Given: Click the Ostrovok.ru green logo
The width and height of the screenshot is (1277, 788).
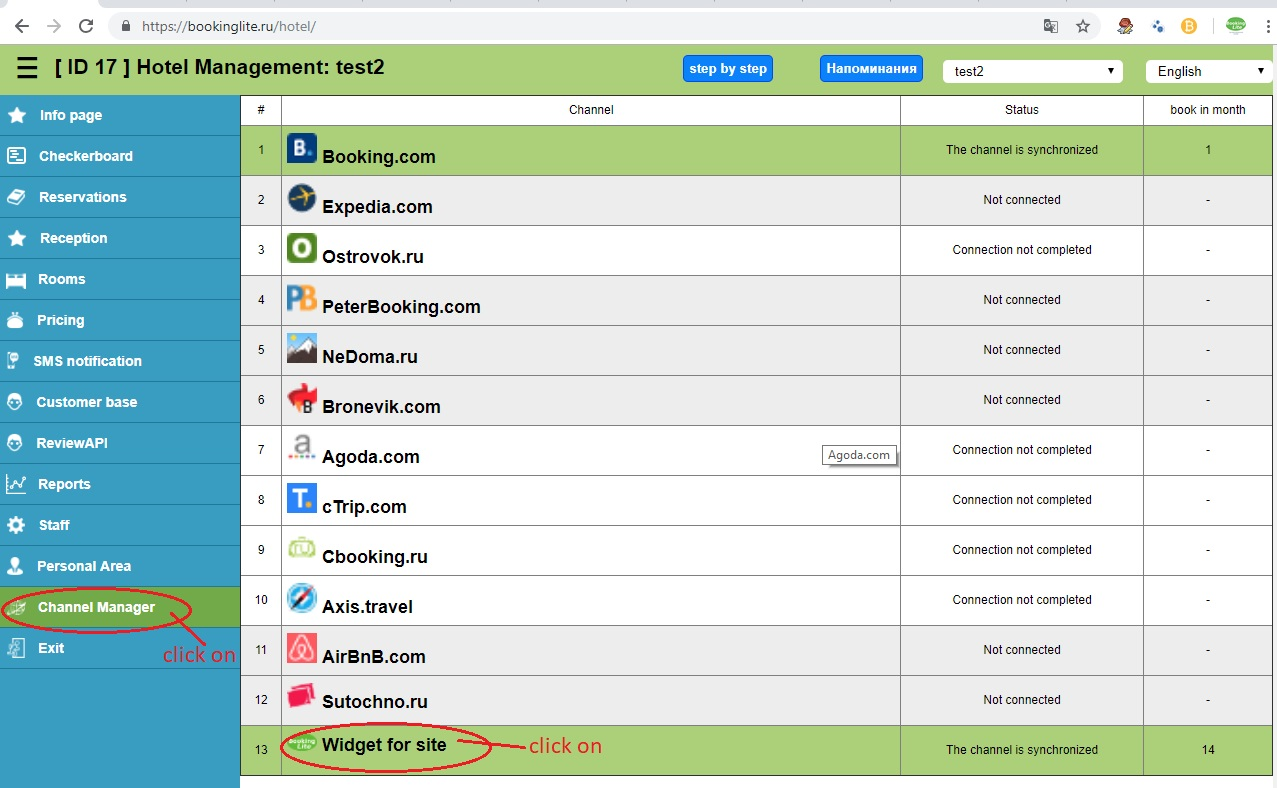Looking at the screenshot, I should click(302, 248).
